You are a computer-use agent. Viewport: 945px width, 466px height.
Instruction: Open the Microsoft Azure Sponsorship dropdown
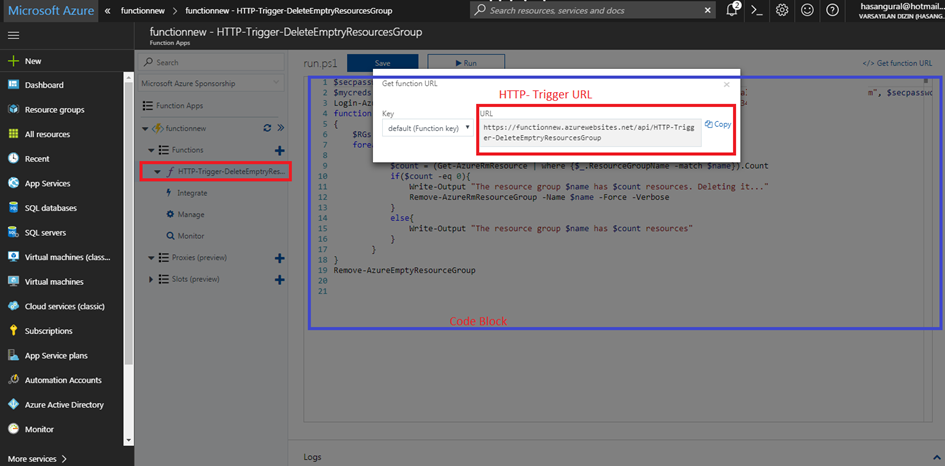pos(212,83)
